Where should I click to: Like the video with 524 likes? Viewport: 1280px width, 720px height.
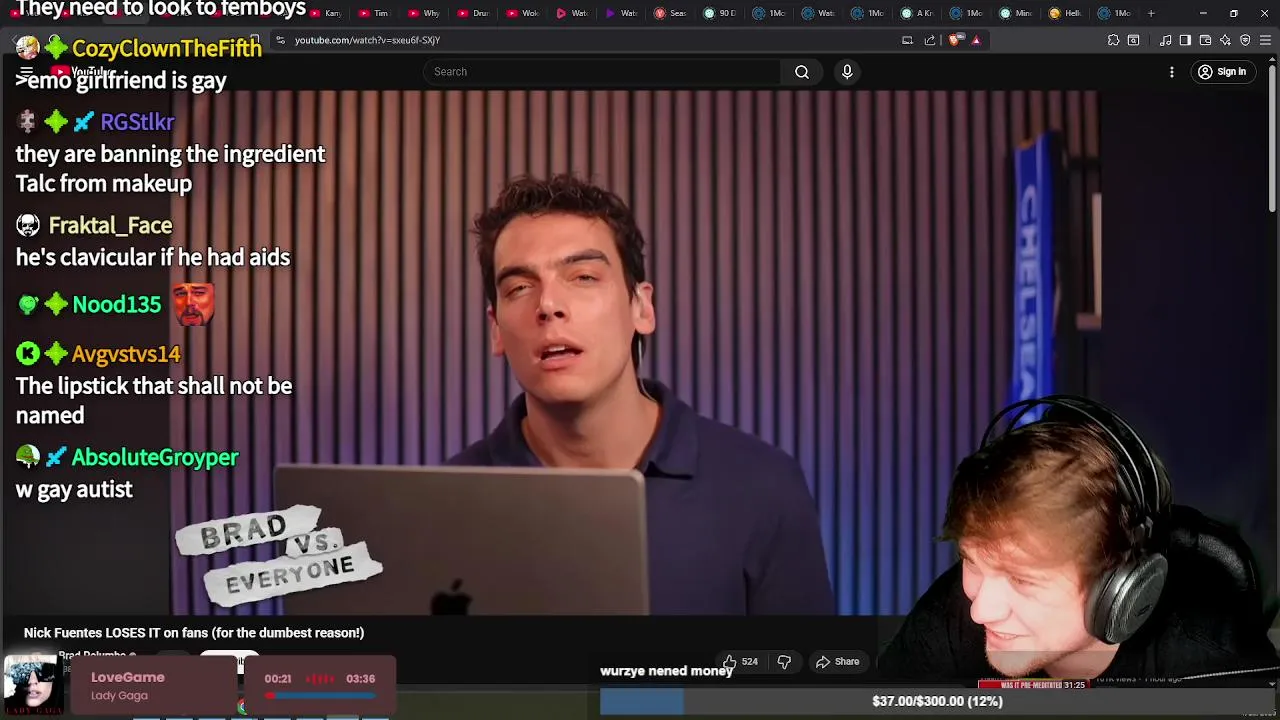pos(741,661)
